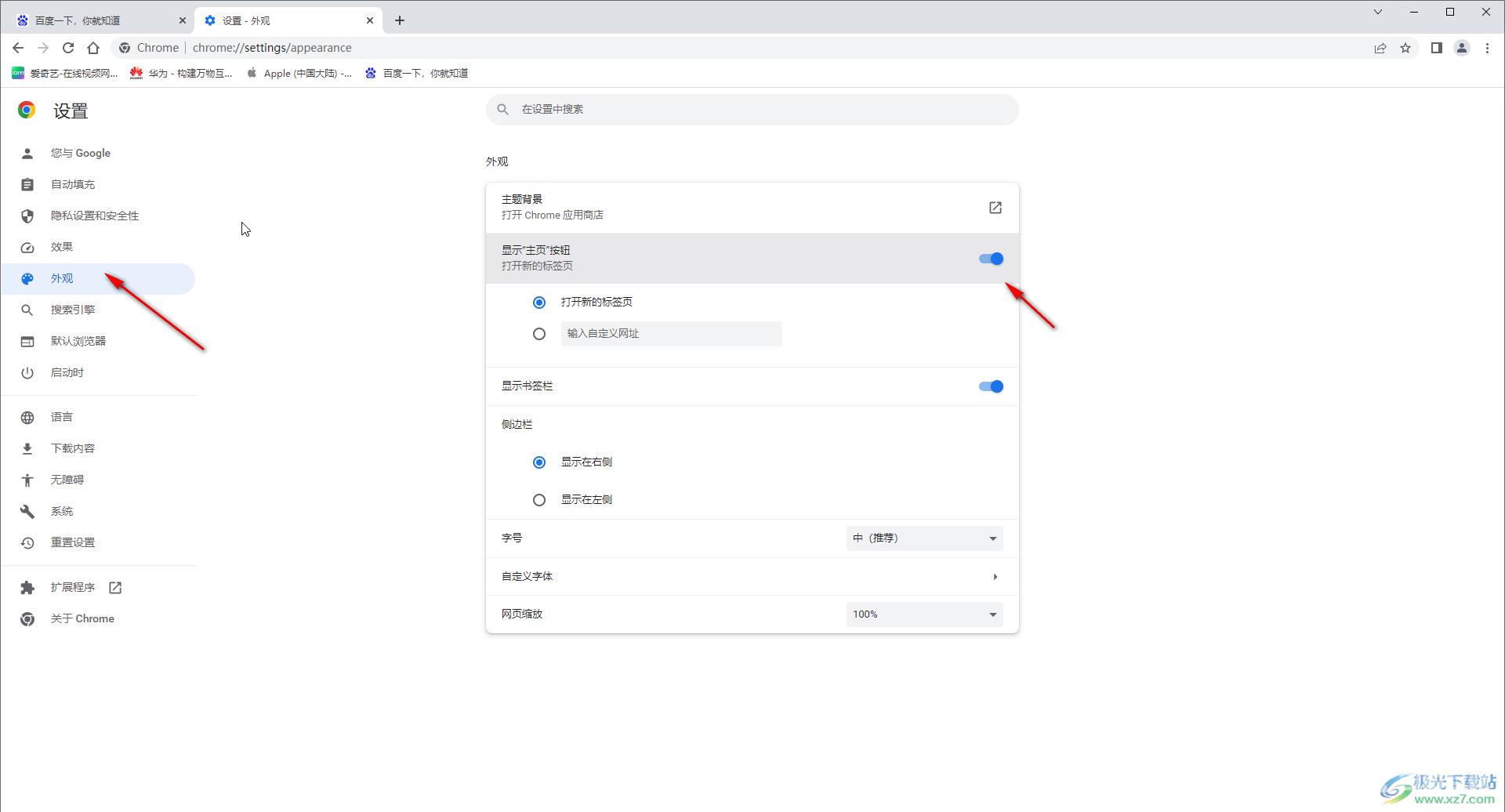The height and width of the screenshot is (812, 1505).
Task: Select the 打开新的标签页 radio option
Action: [539, 303]
